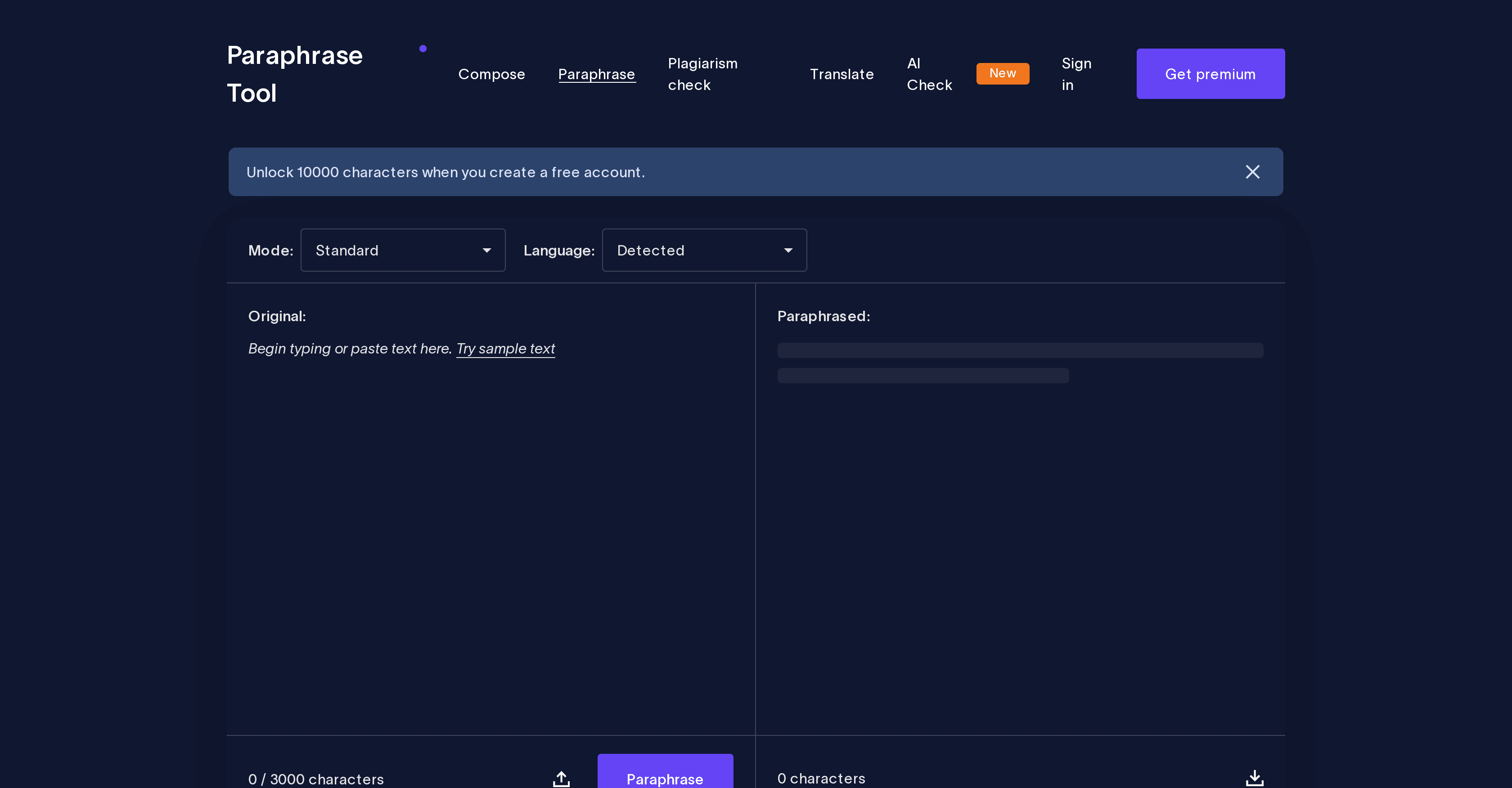Image resolution: width=1512 pixels, height=788 pixels.
Task: Switch to the Compose section
Action: 492,74
